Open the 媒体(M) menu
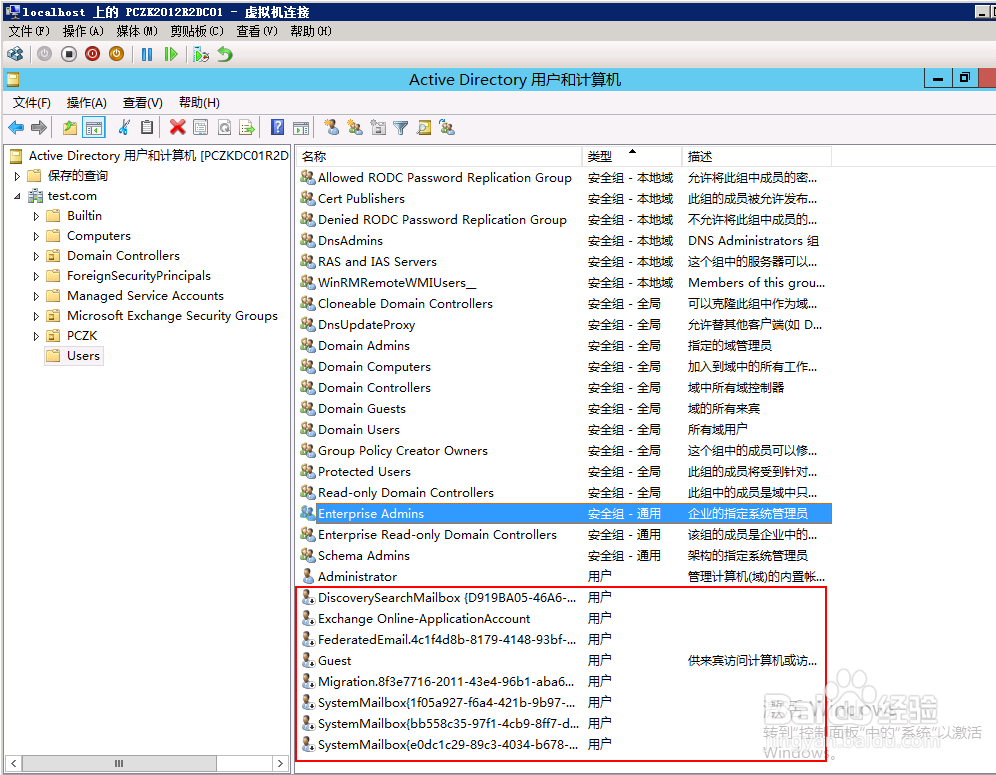Screen dimensions: 996x775 point(137,31)
